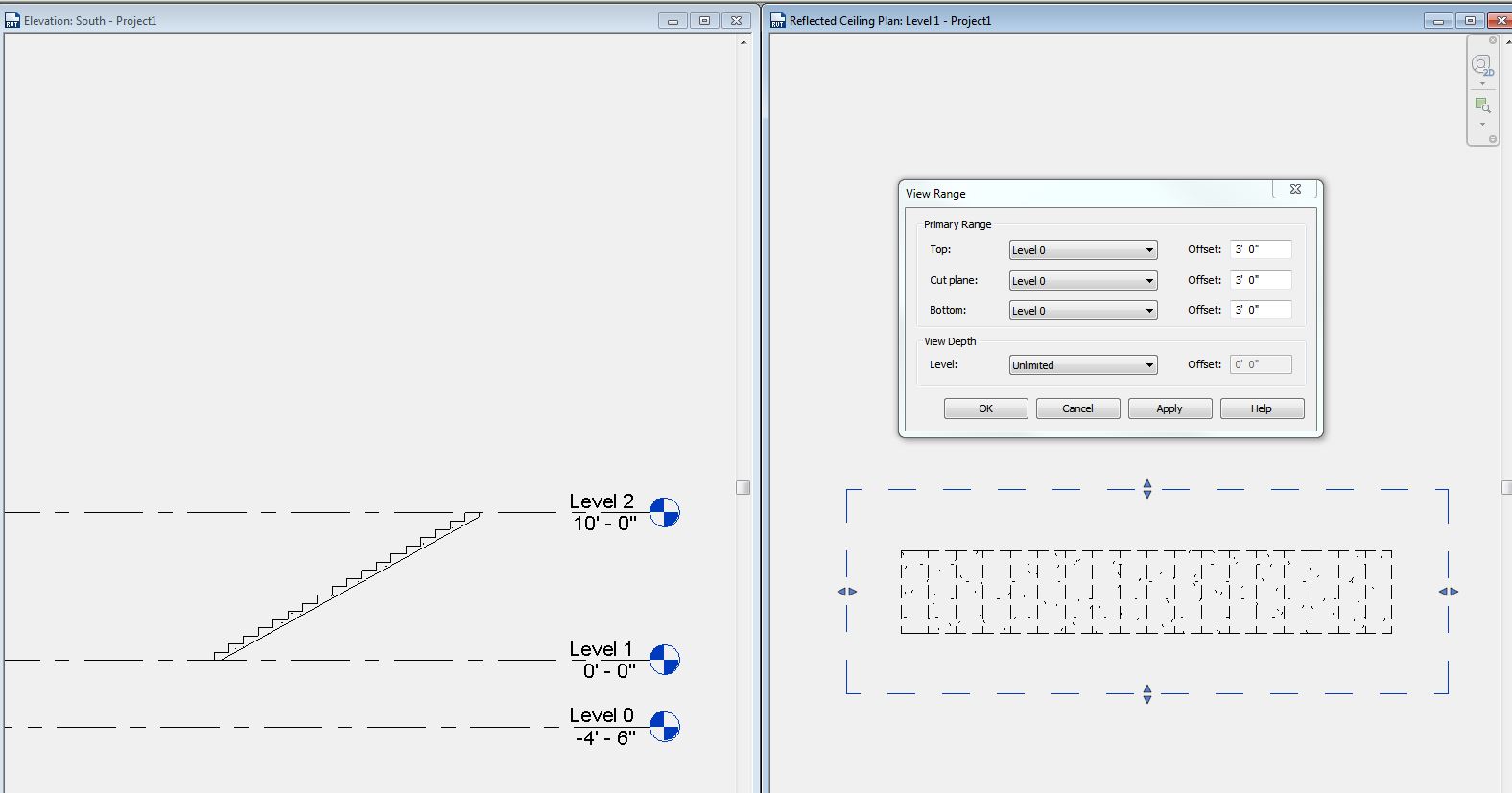Select the Level 0 head bubble

coord(664,726)
